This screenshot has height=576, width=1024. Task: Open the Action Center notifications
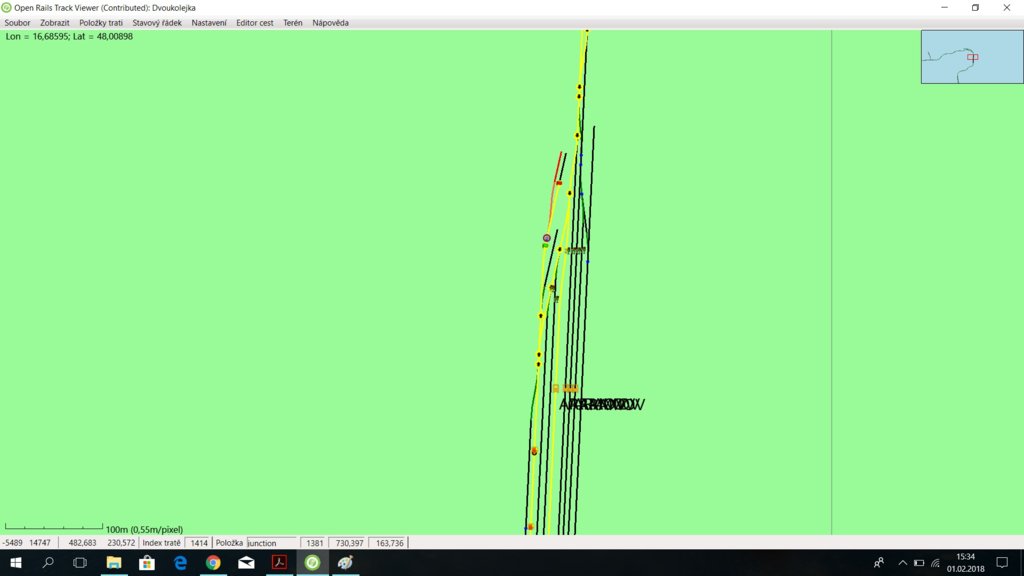1002,563
